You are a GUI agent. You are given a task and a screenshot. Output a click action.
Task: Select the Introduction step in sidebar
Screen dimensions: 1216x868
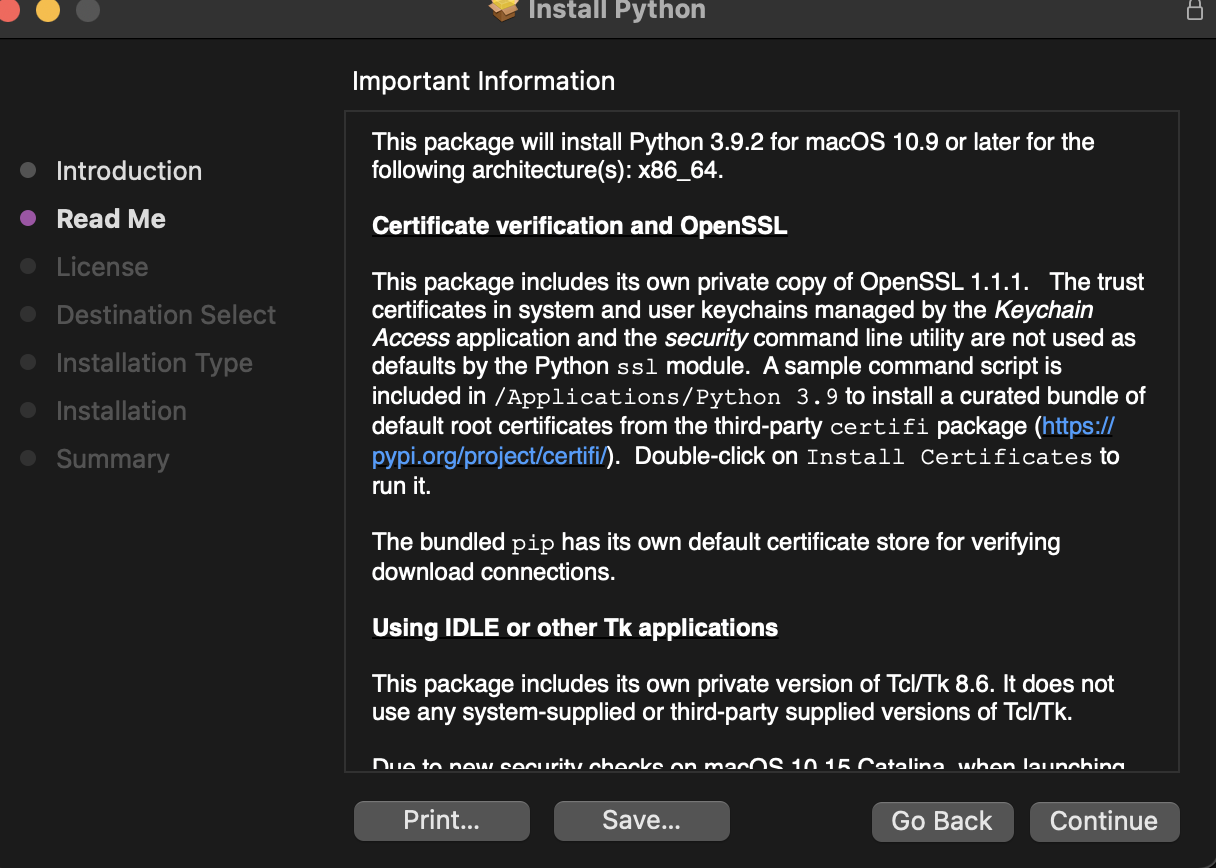point(129,171)
